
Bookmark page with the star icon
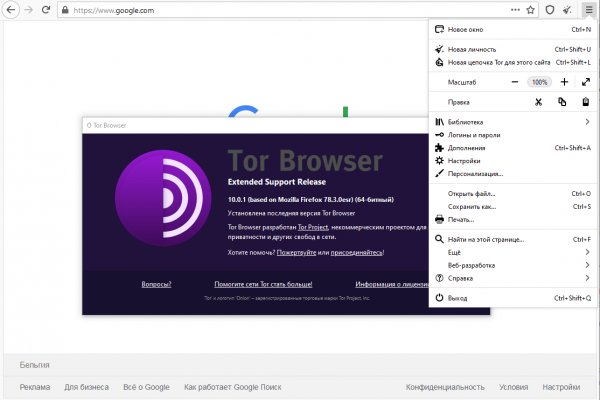coord(529,10)
